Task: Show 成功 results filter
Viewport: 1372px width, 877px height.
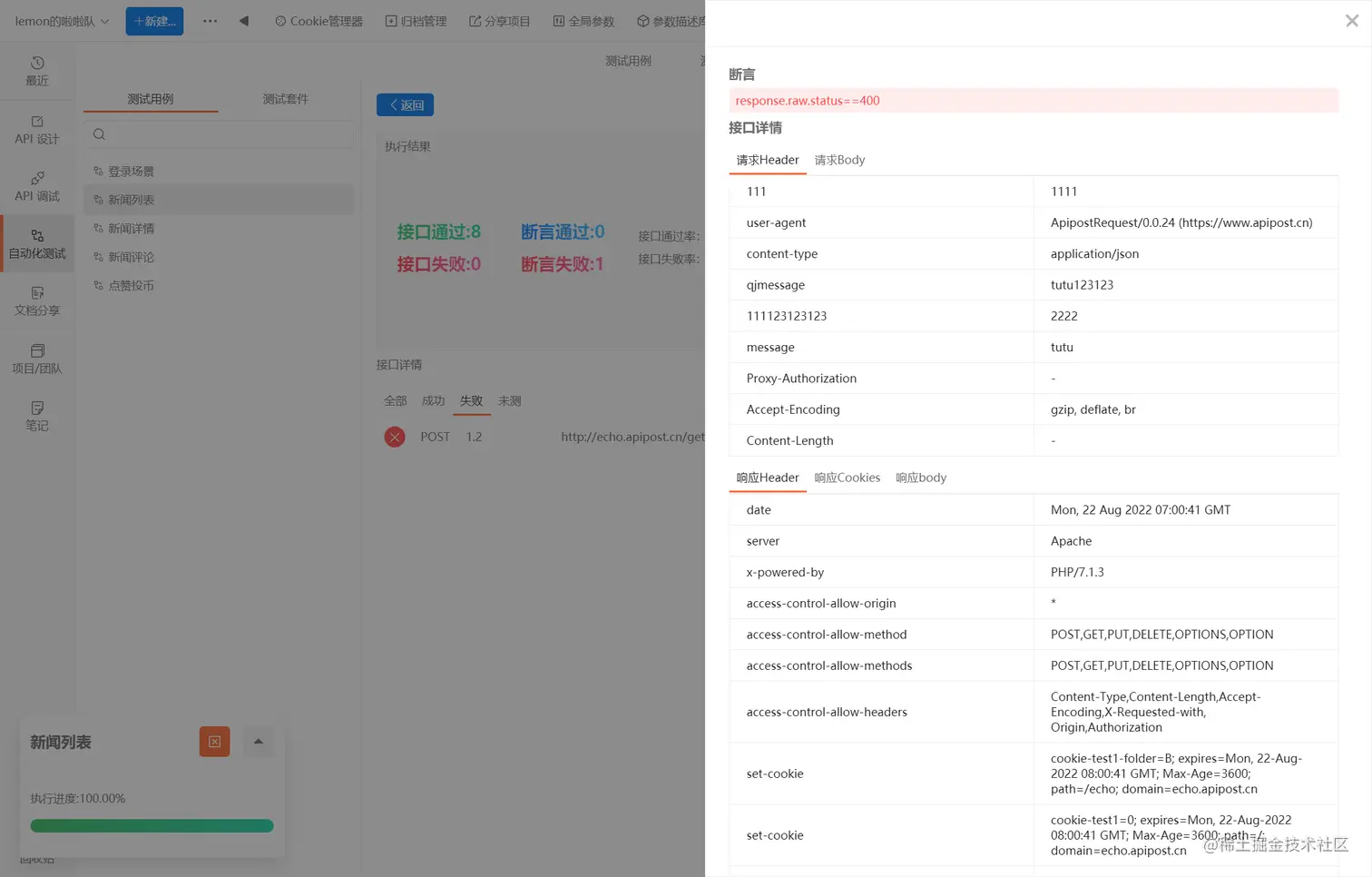Action: coord(434,400)
